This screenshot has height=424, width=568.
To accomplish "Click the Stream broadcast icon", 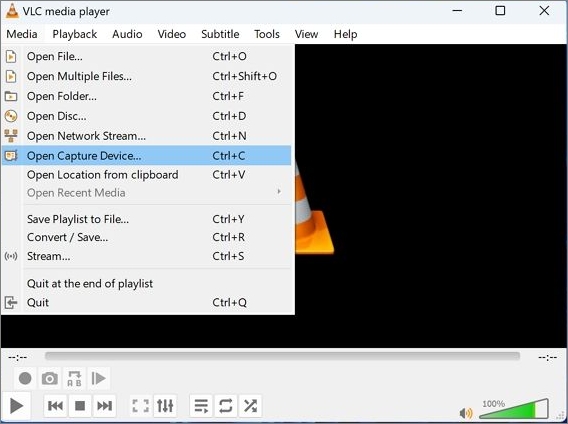I will pos(11,257).
